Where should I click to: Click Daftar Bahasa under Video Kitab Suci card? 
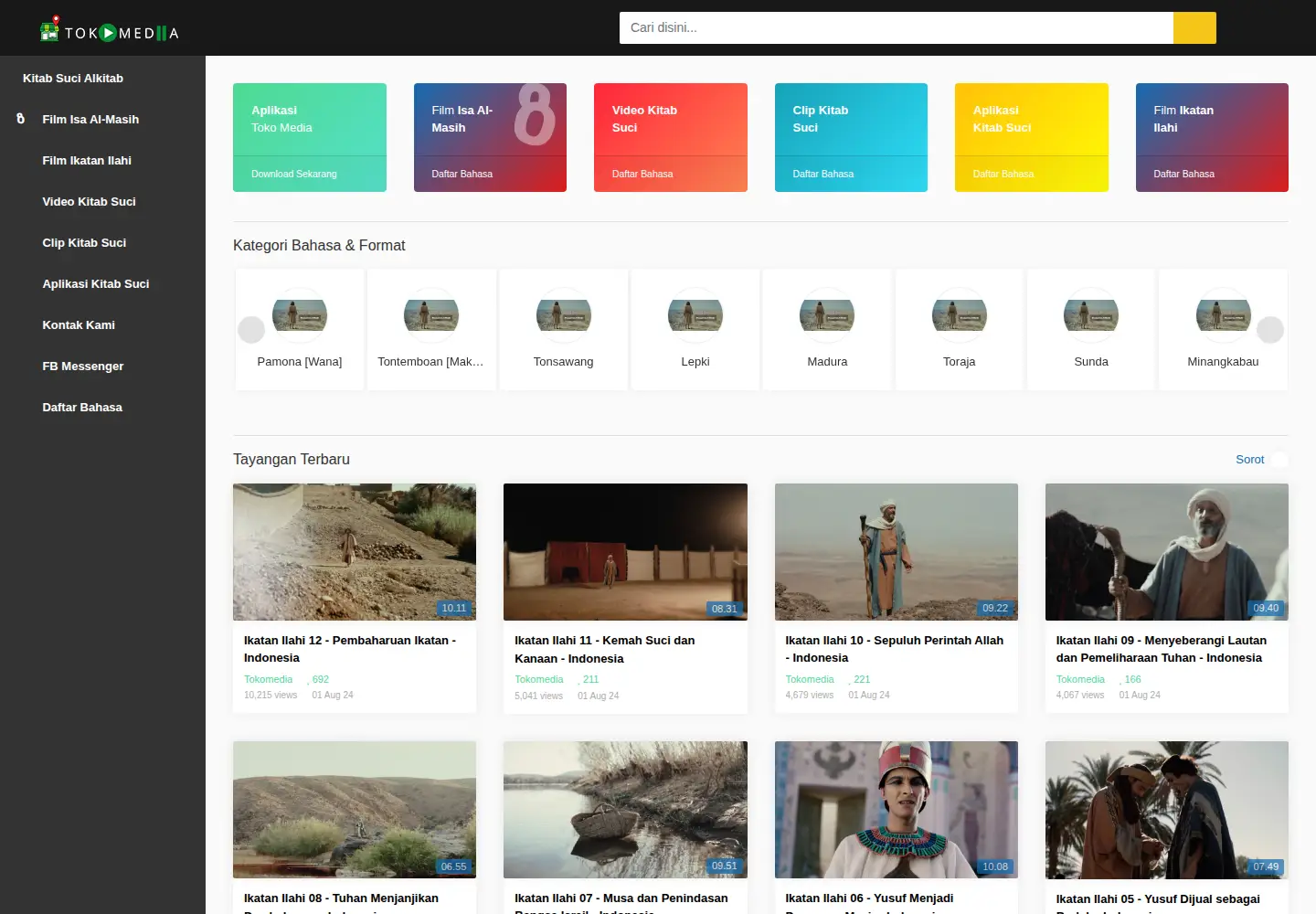[x=642, y=174]
